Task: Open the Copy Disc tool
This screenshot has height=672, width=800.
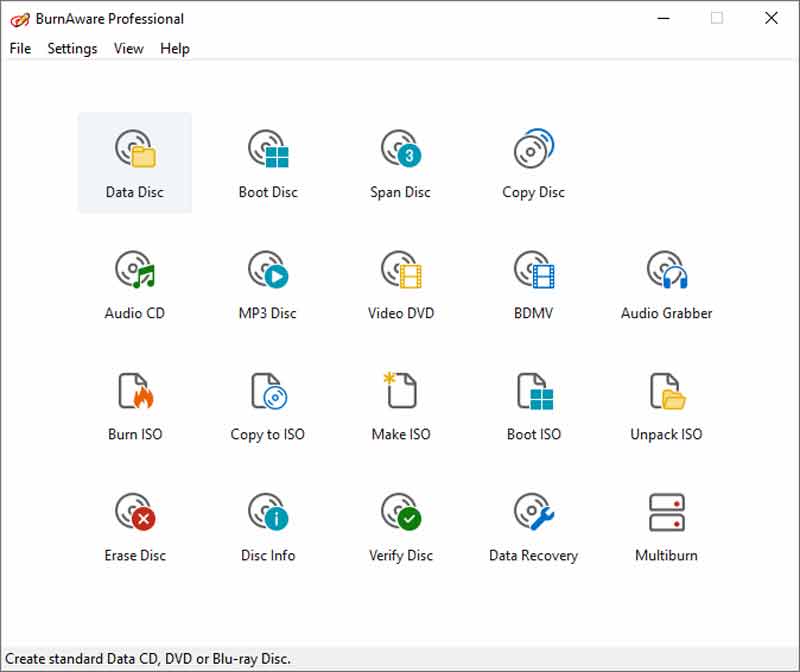Action: coord(533,151)
